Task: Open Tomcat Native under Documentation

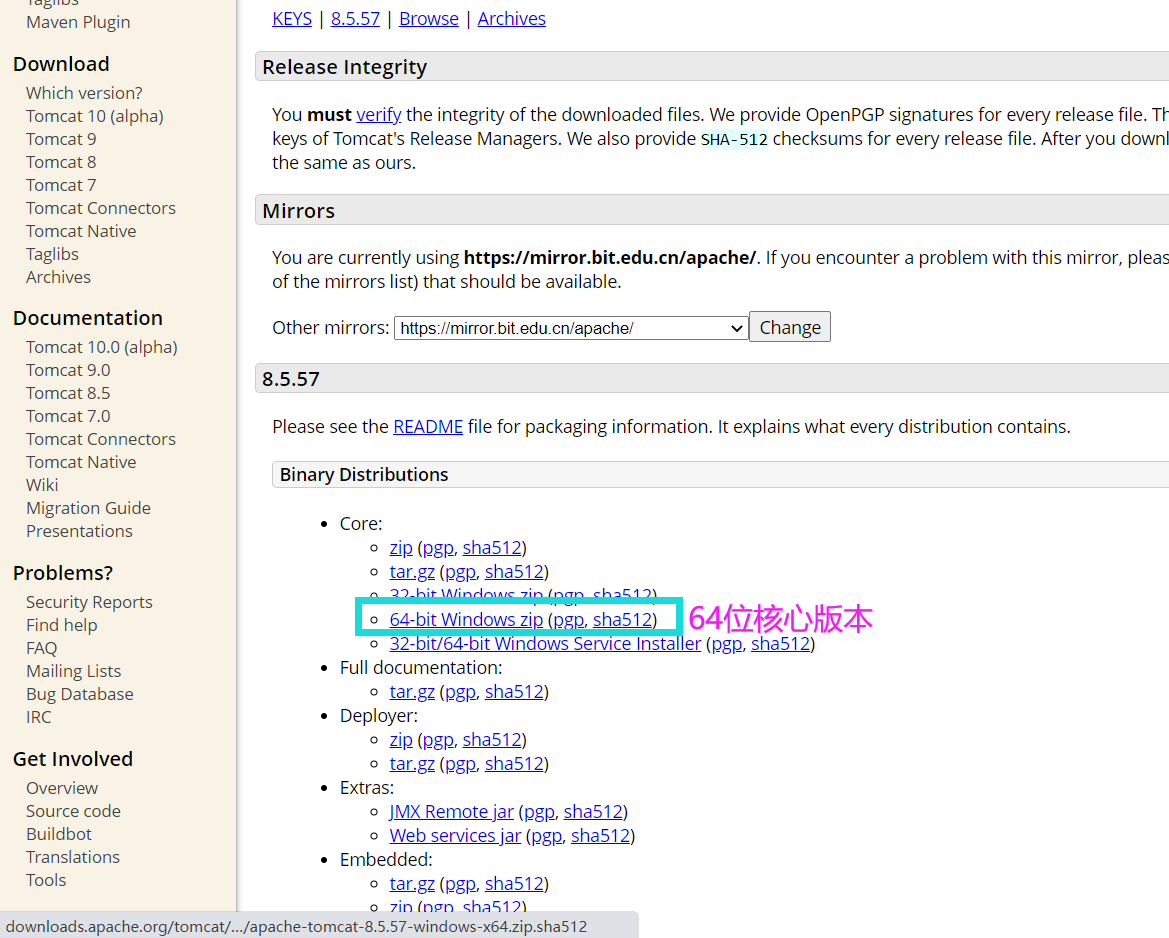Action: (x=81, y=462)
